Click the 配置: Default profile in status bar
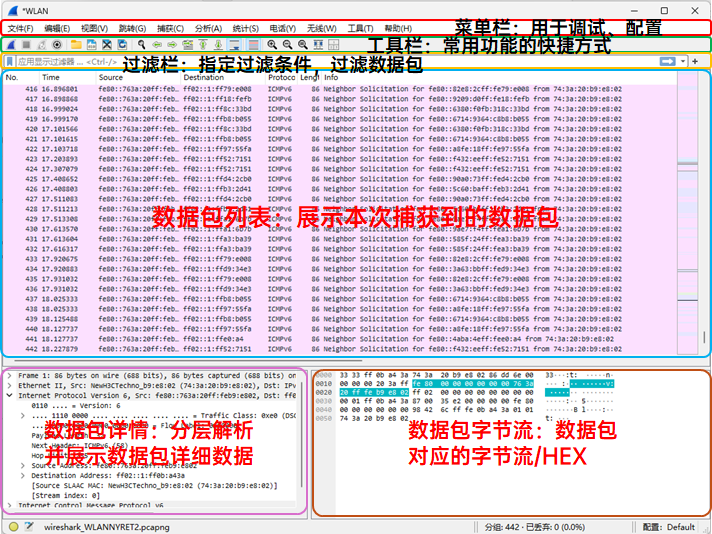This screenshot has width=712, height=534. click(669, 527)
